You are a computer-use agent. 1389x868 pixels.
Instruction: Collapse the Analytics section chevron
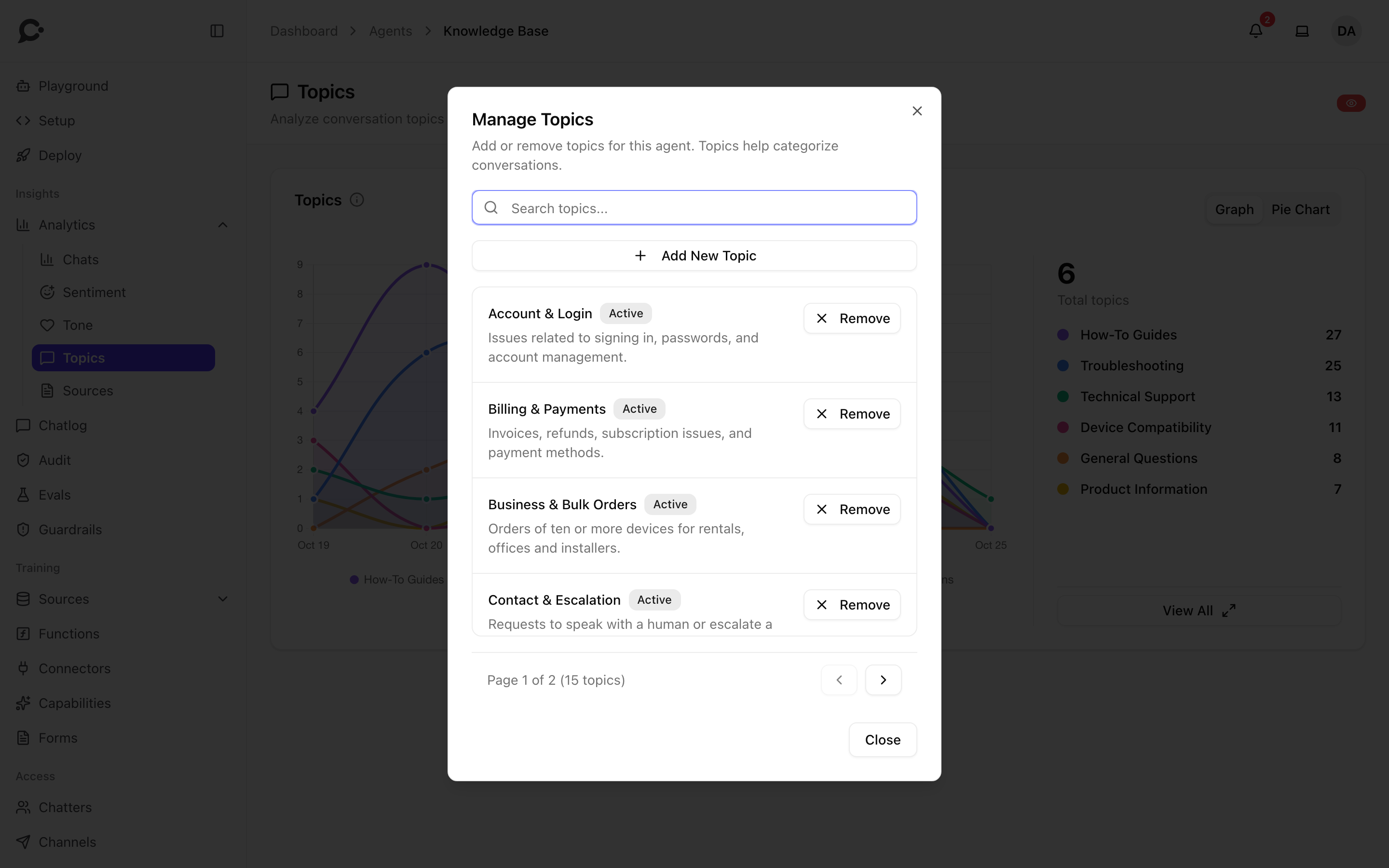click(223, 225)
